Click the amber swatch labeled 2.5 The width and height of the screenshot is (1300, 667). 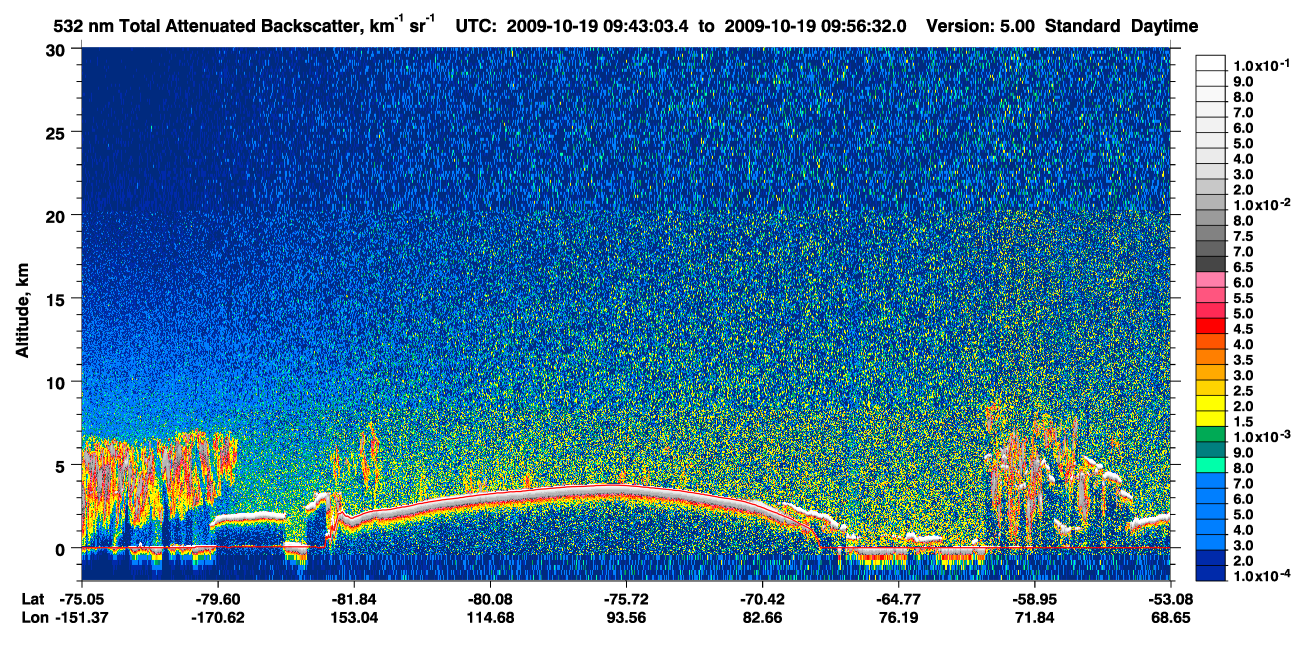coord(1210,389)
